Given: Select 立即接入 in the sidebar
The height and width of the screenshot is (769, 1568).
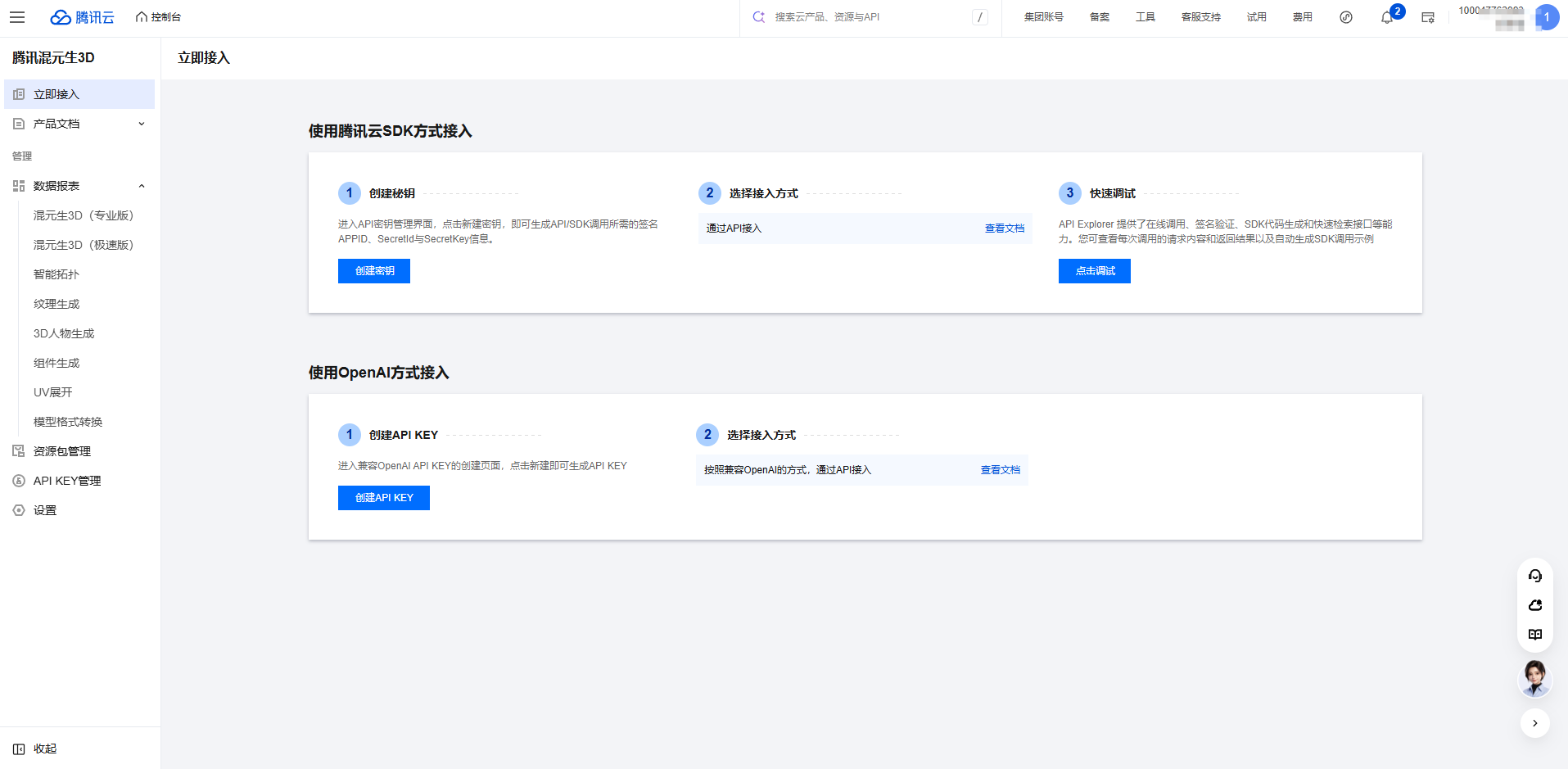Looking at the screenshot, I should [79, 94].
